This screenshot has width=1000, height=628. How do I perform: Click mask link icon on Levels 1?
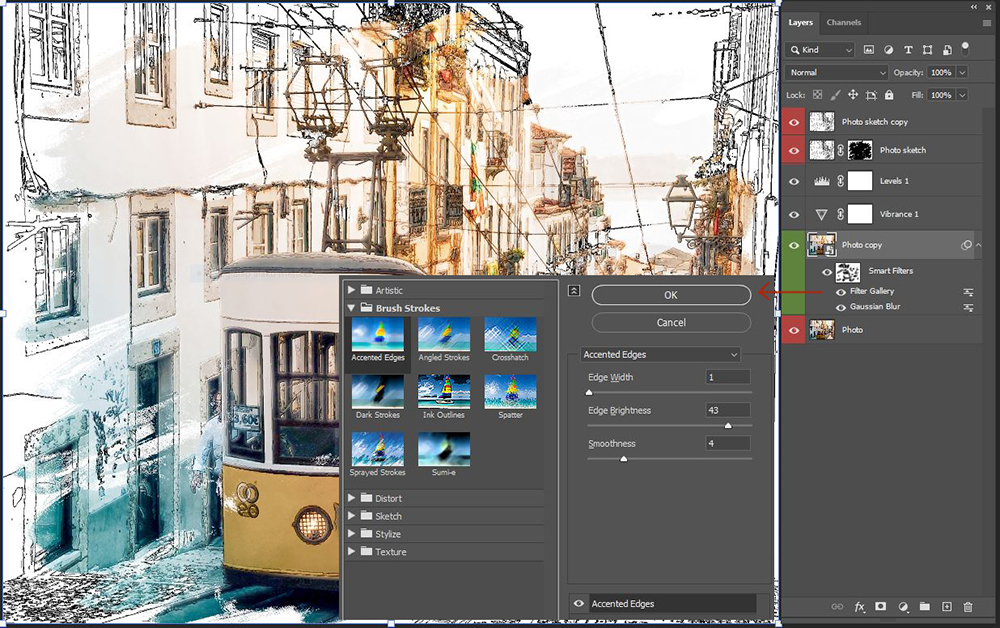coord(841,181)
